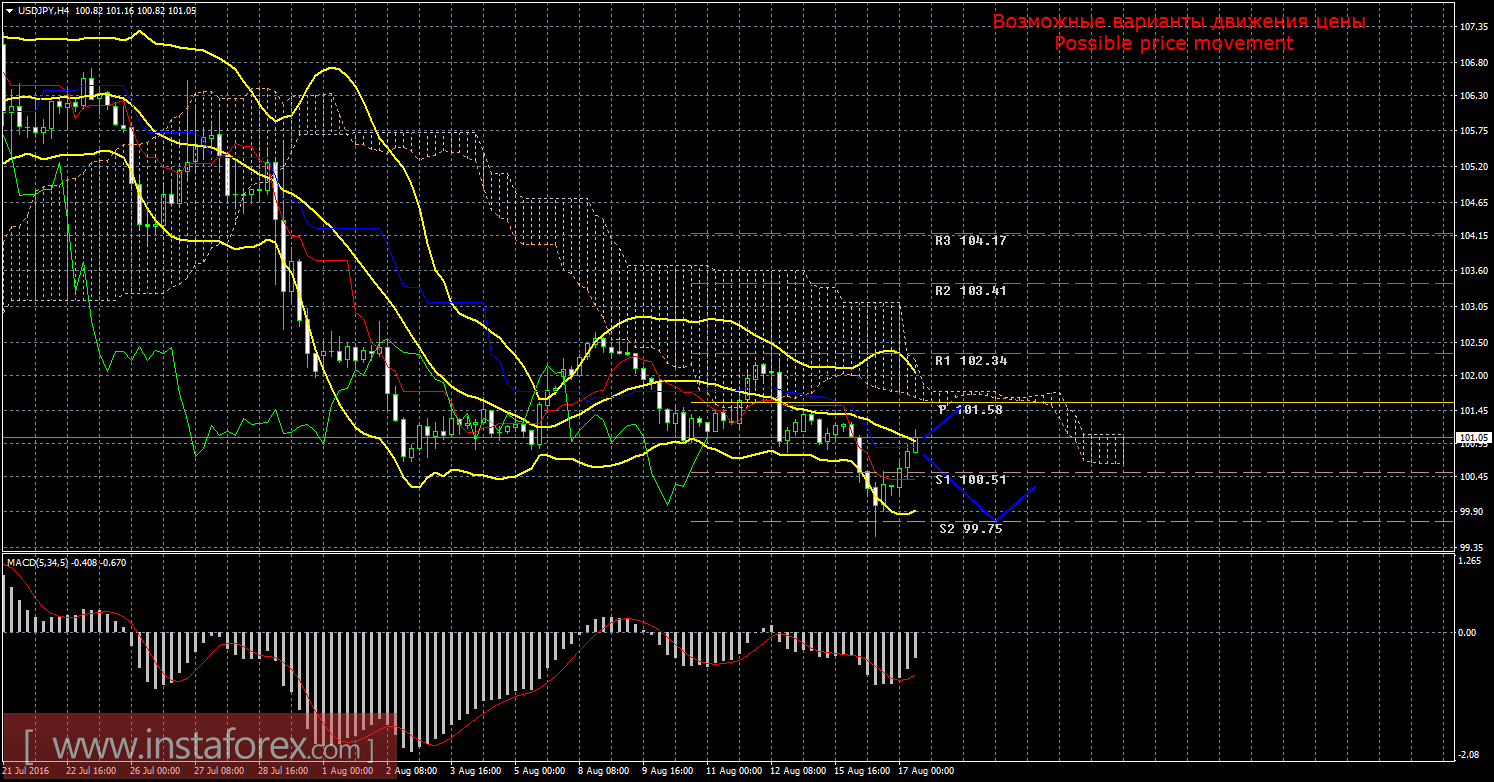Click the Russian red heading text

pos(1178,22)
